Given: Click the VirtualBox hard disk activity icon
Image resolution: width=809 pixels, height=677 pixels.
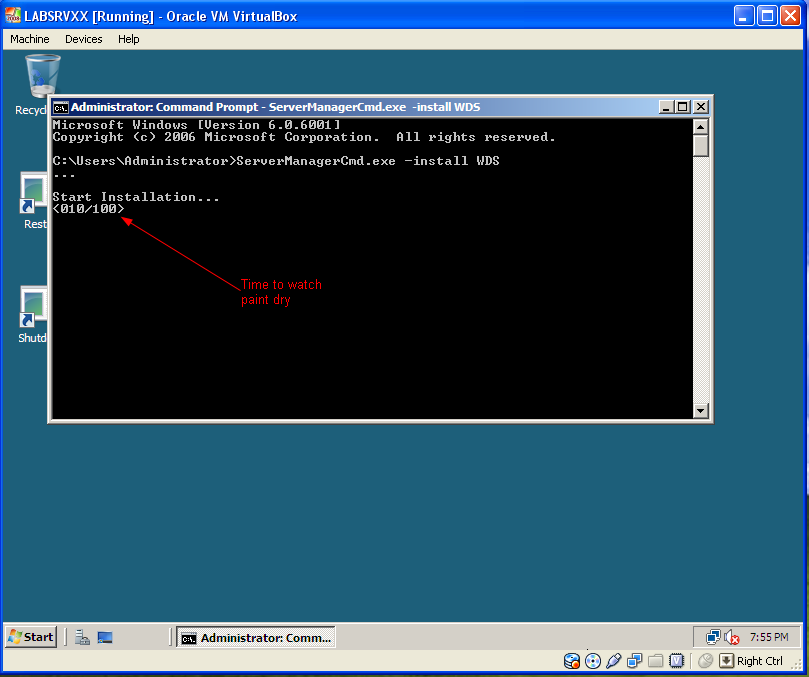Looking at the screenshot, I should click(572, 661).
